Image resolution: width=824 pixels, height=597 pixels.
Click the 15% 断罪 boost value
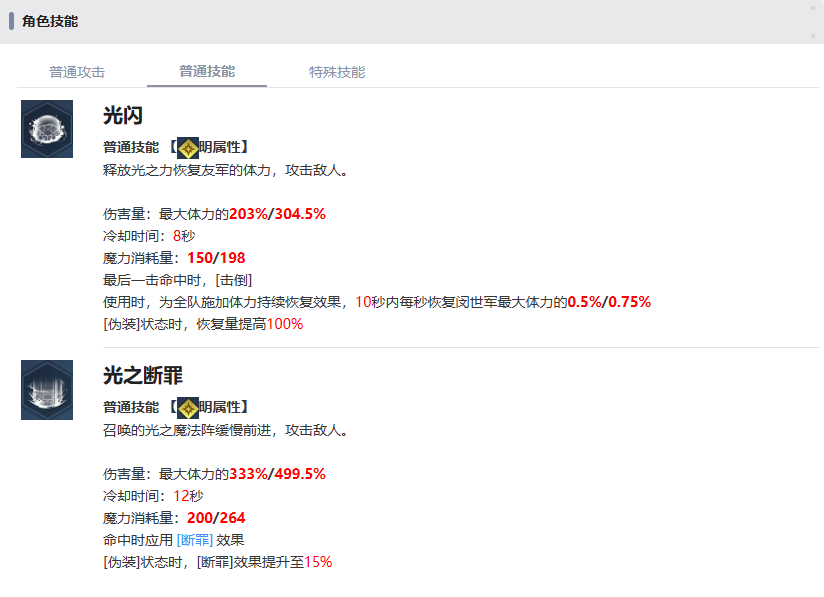pos(318,562)
